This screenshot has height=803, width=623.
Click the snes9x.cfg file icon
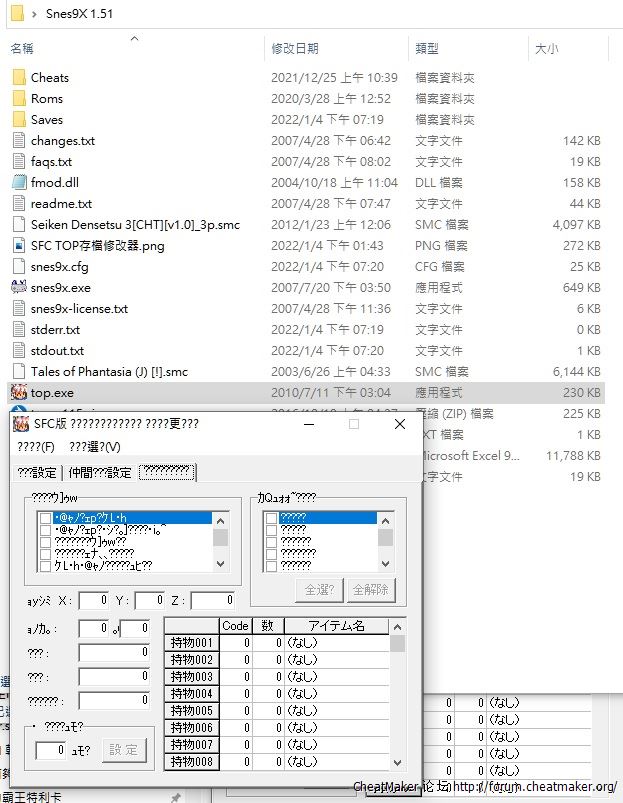[18, 267]
